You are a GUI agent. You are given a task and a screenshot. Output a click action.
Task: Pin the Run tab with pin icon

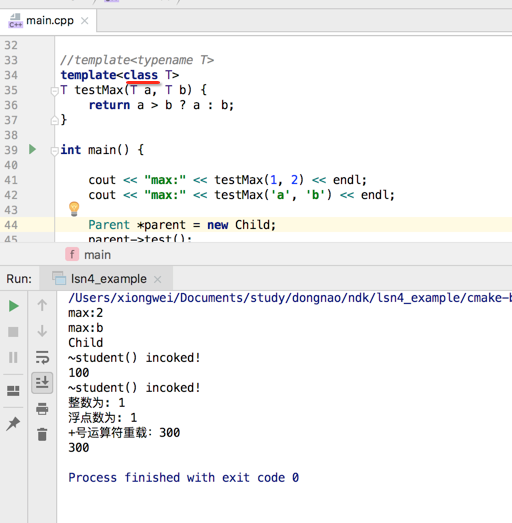pos(13,424)
